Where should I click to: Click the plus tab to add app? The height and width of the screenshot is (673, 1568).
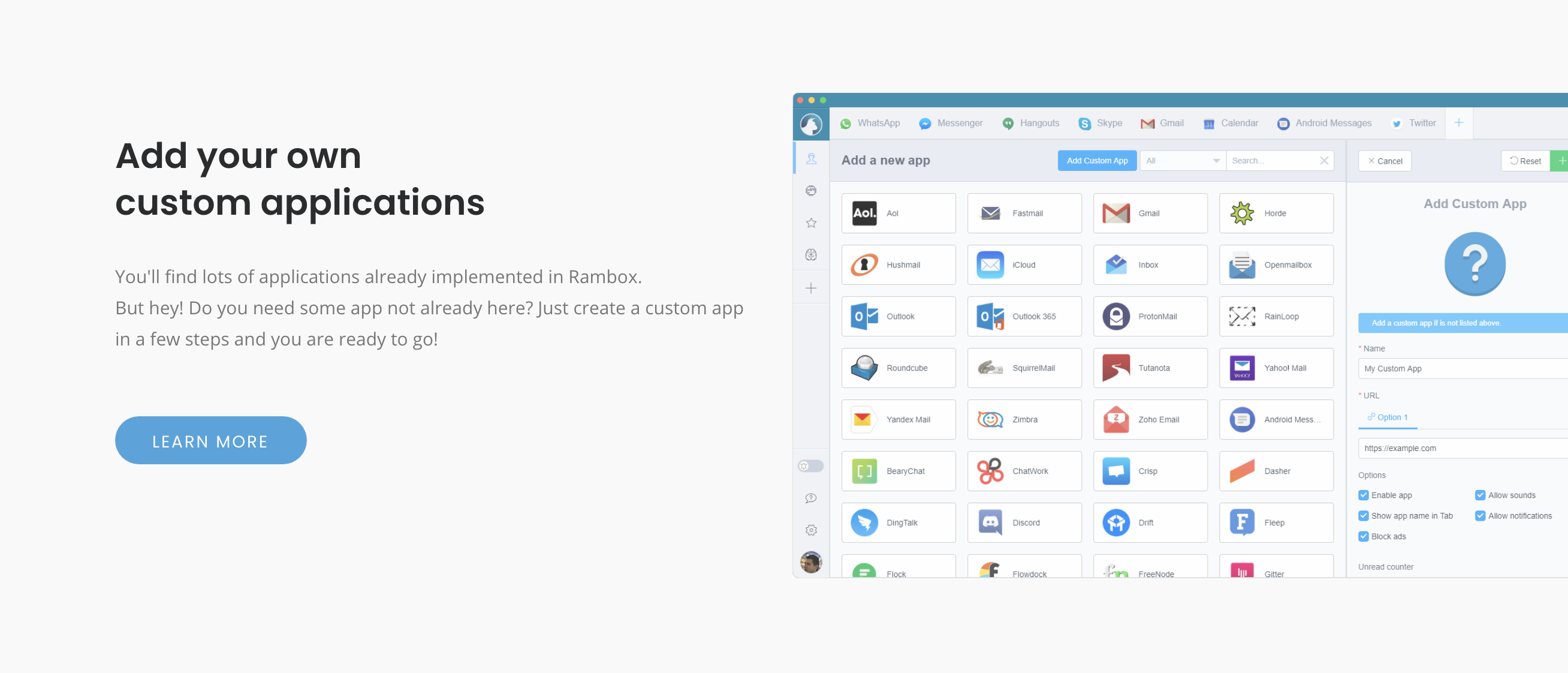1459,123
